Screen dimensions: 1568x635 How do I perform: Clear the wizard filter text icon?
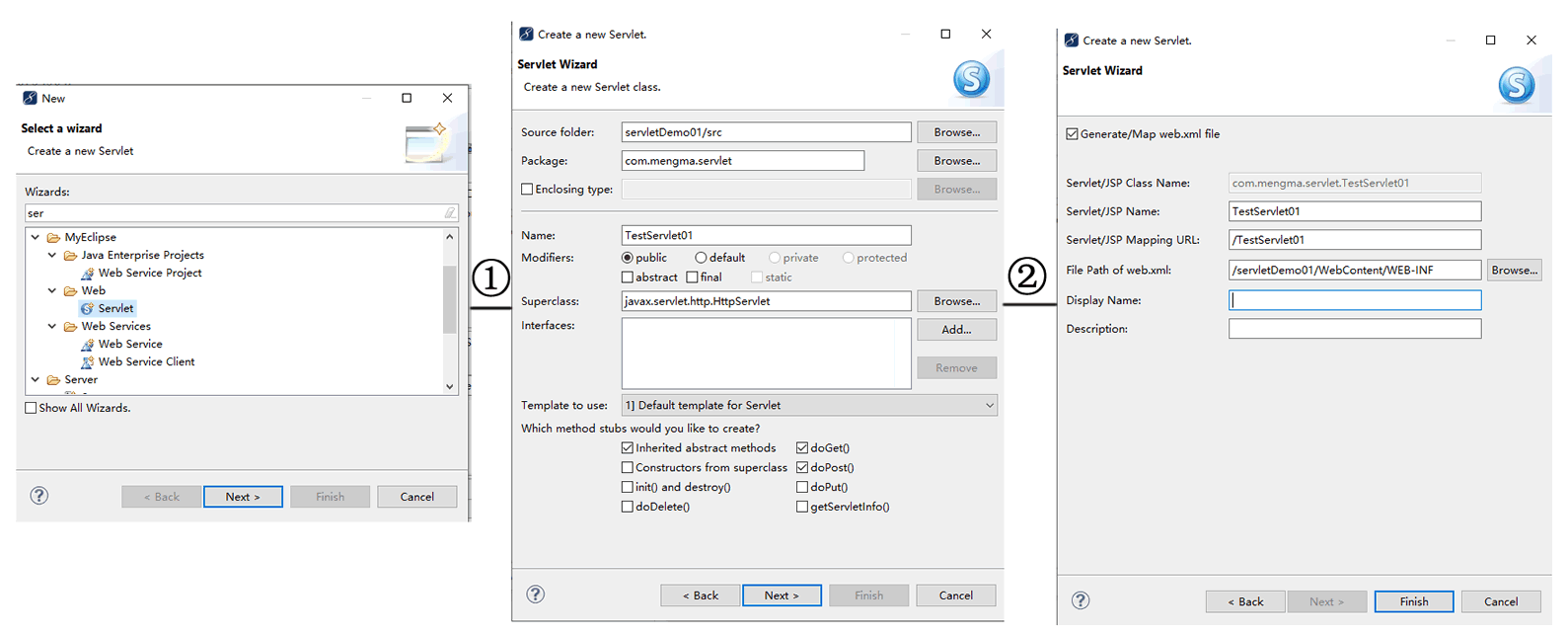click(x=450, y=213)
